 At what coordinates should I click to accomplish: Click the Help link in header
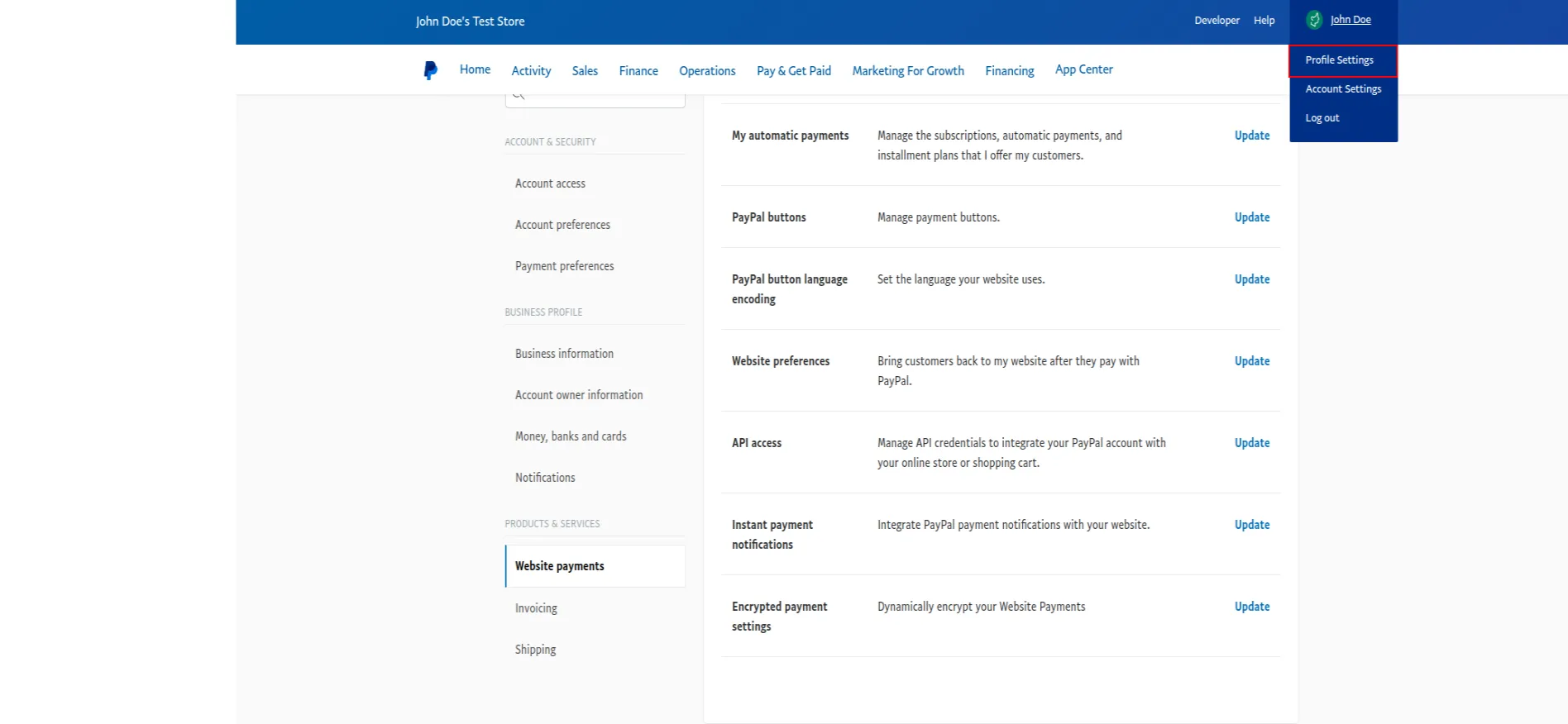coord(1264,21)
